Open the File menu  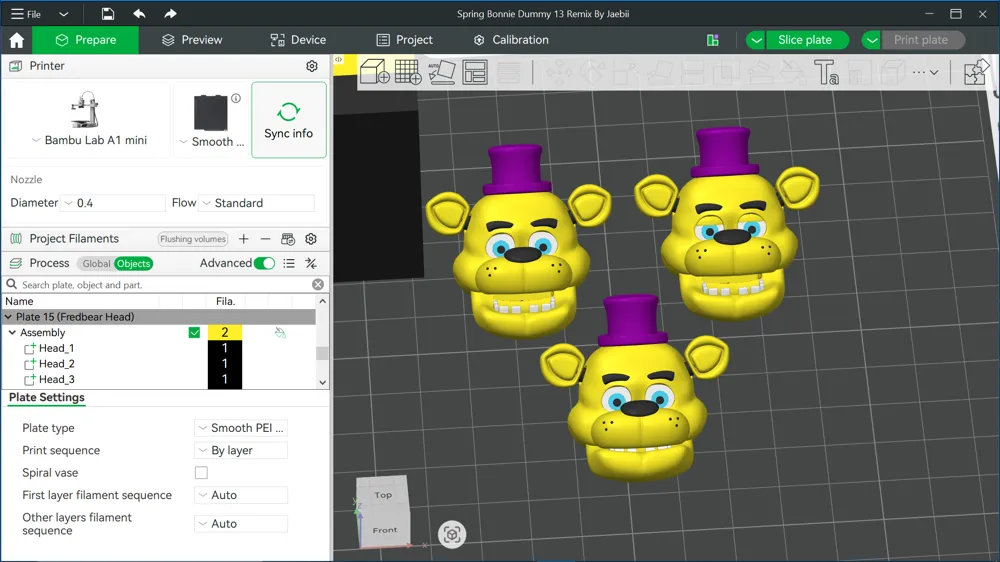[26, 14]
